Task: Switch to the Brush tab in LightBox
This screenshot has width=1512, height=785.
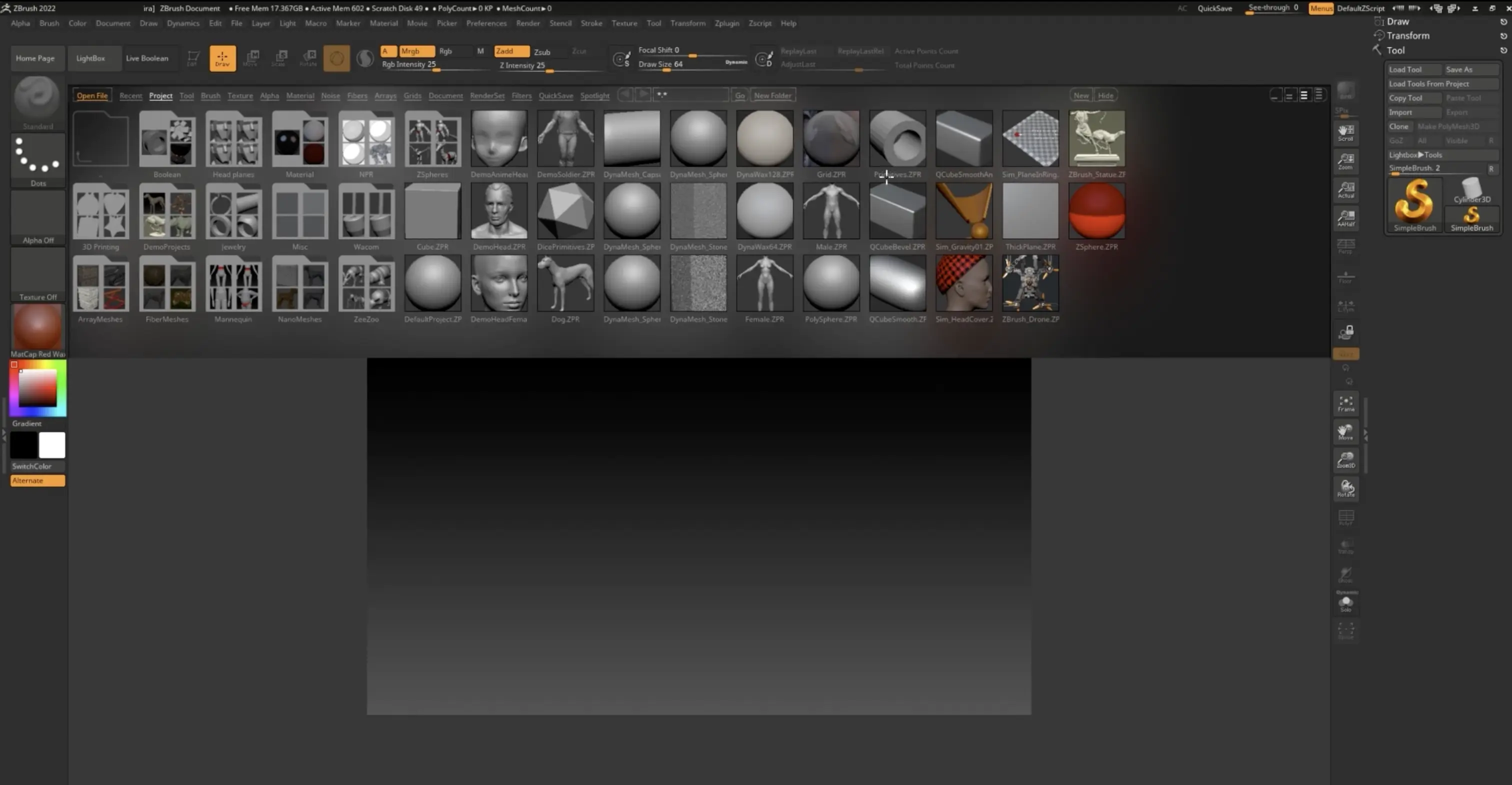Action: [210, 95]
